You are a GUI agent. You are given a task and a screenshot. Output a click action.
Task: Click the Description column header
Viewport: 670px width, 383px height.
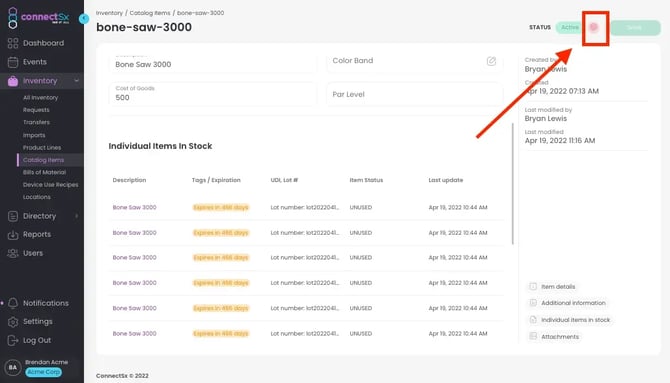pyautogui.click(x=129, y=180)
